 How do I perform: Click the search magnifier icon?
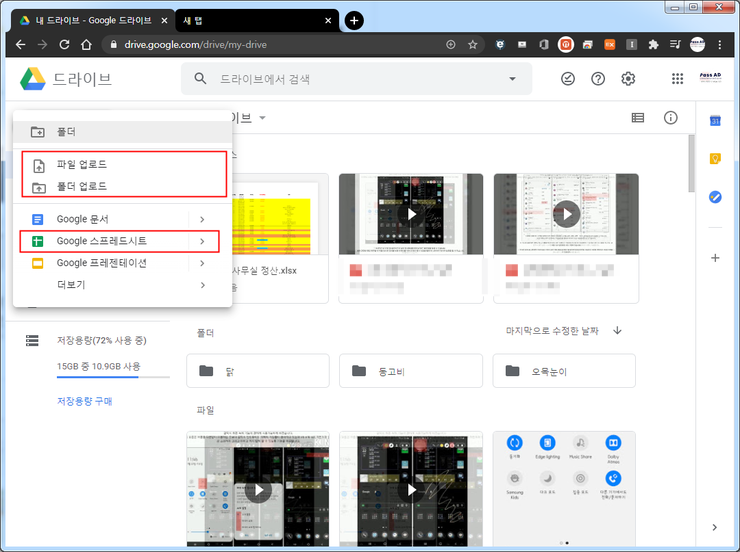coord(200,79)
